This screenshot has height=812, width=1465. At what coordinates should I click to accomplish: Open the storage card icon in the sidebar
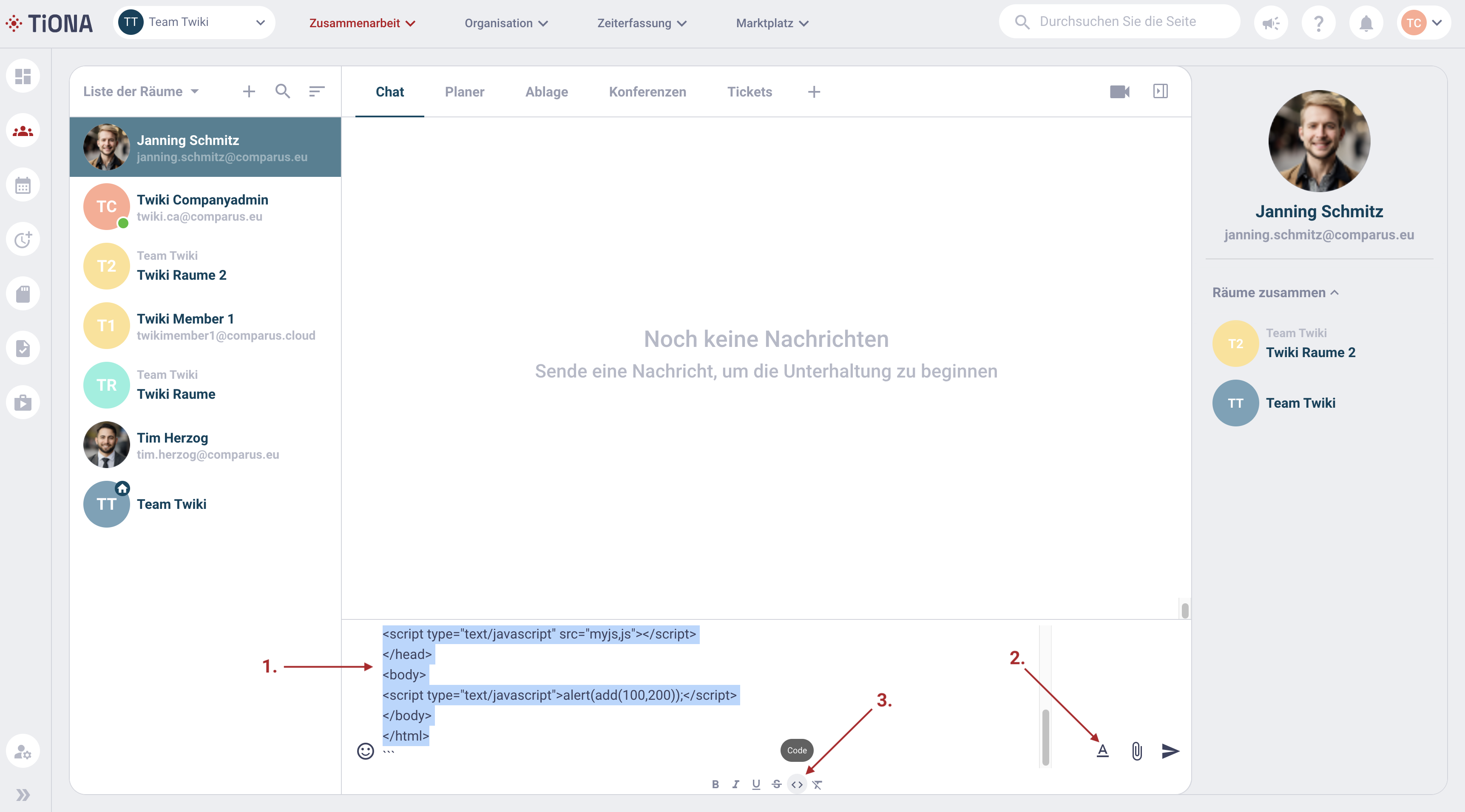pyautogui.click(x=23, y=294)
